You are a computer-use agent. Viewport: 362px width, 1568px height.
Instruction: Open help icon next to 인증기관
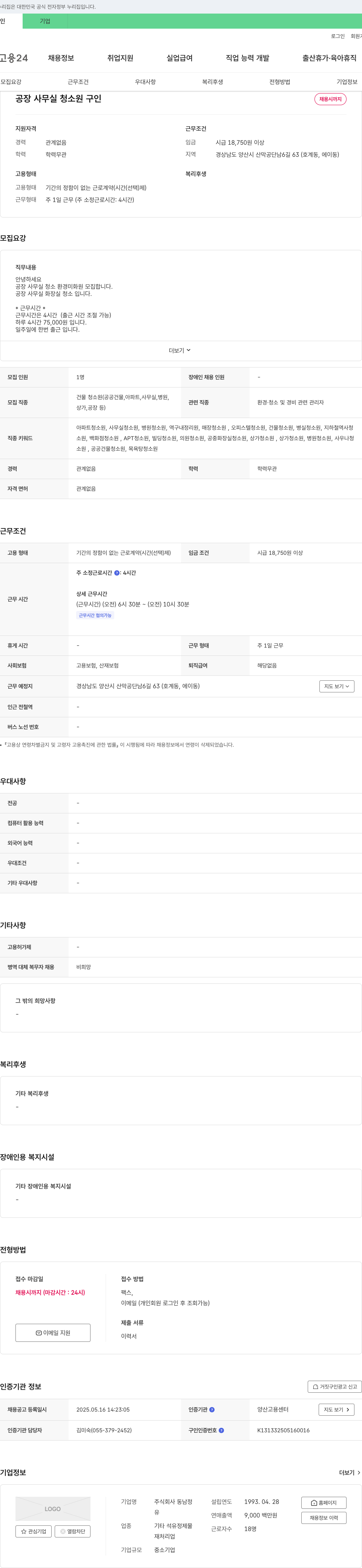pyautogui.click(x=212, y=1410)
